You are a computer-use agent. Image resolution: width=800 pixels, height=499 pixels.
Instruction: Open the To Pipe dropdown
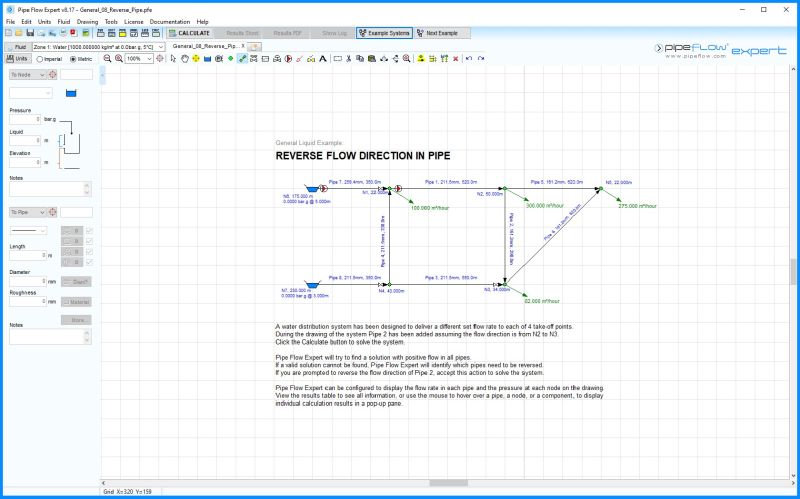pos(28,212)
